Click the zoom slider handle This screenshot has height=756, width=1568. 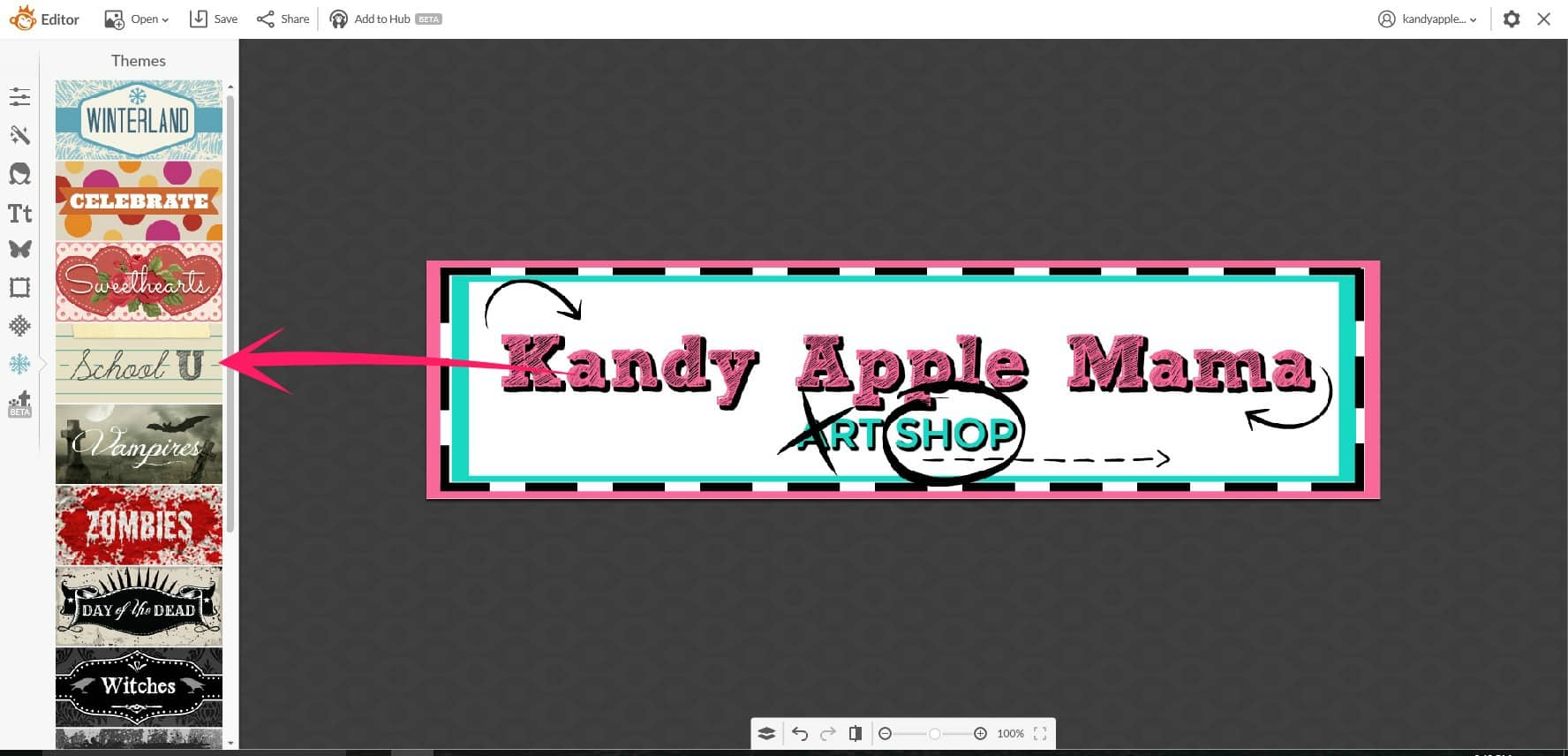click(934, 733)
